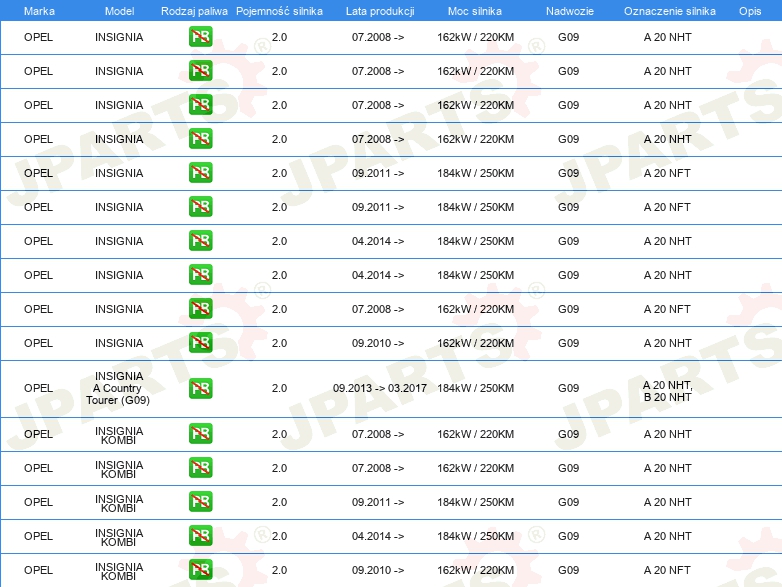Image resolution: width=782 pixels, height=587 pixels.
Task: Click fuel icon in Insignia Kombi 04.2014 row
Action: point(200,536)
